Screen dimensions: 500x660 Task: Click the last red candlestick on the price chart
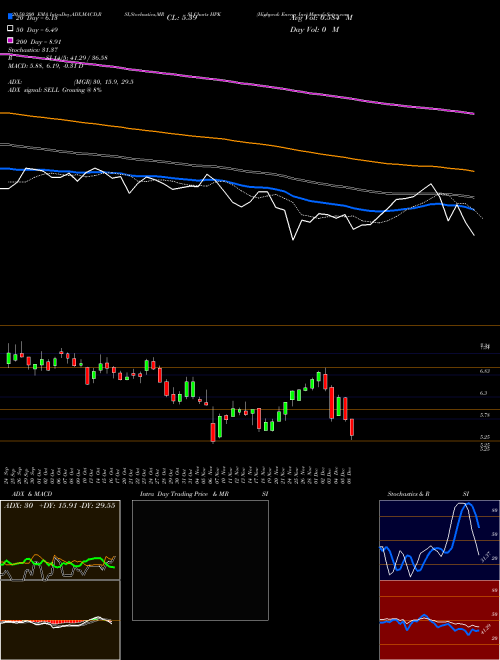352,428
